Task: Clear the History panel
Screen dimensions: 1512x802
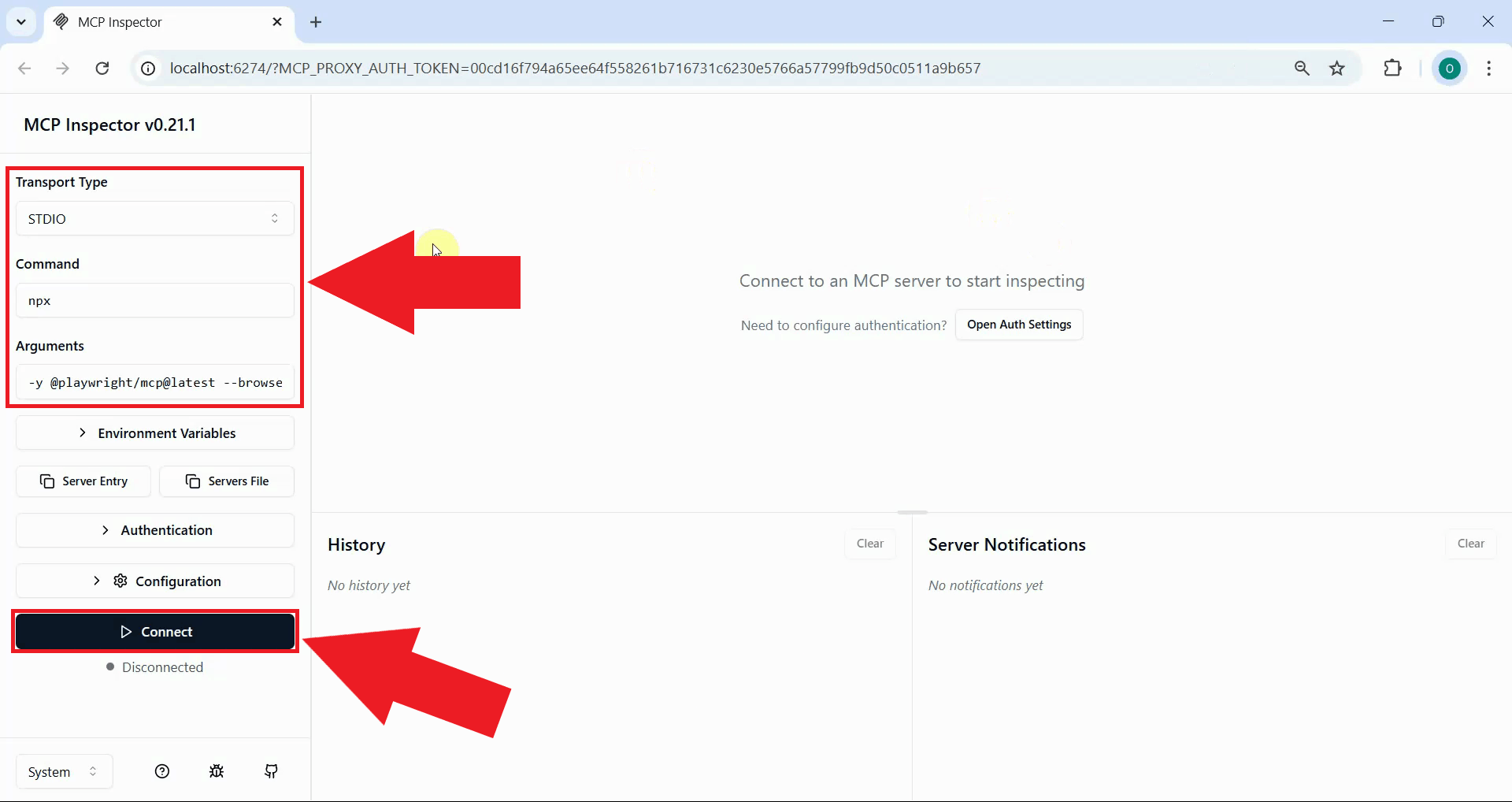Action: tap(870, 544)
